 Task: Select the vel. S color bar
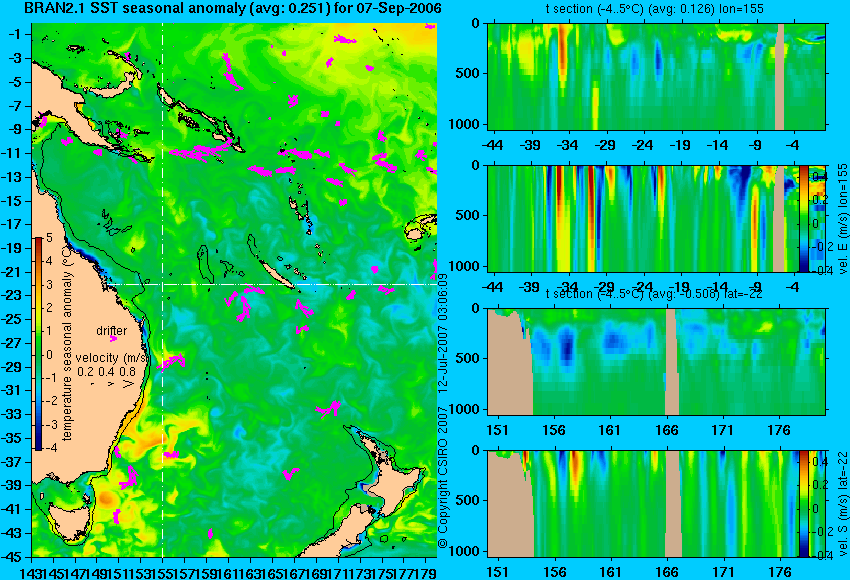click(x=804, y=504)
